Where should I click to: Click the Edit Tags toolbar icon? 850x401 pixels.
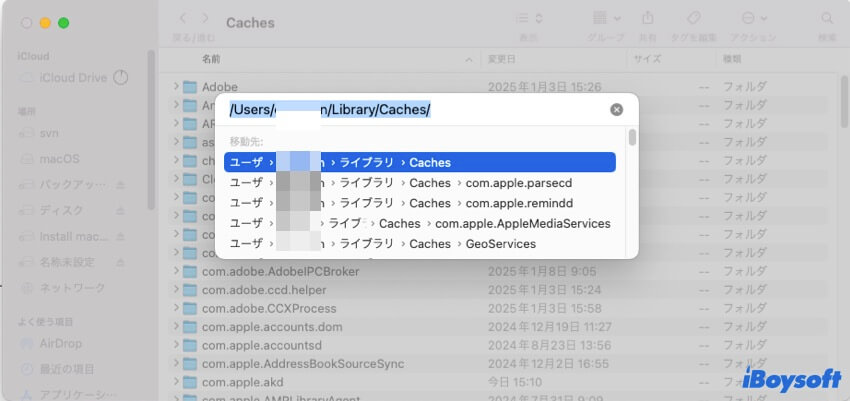pos(693,19)
